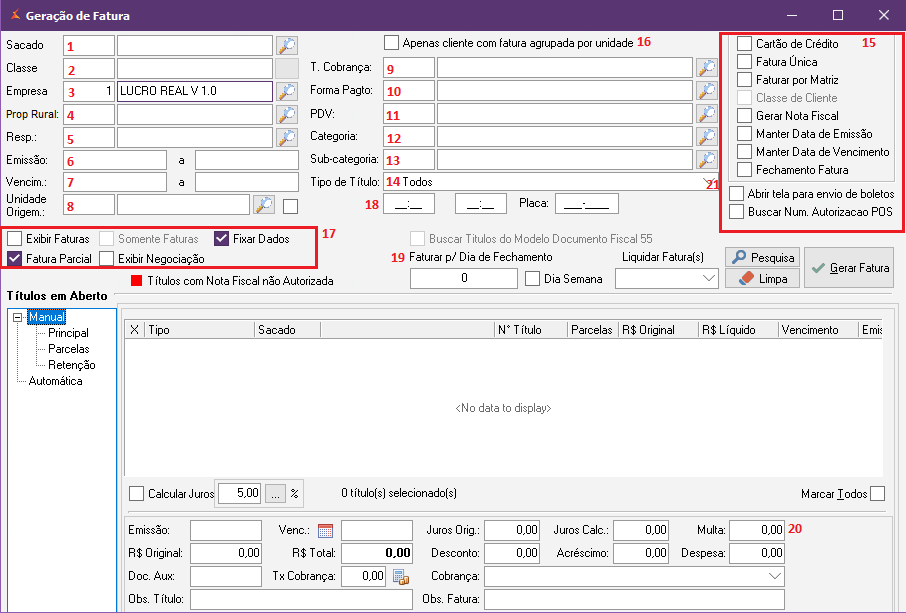Image resolution: width=906 pixels, height=613 pixels.
Task: Check the box beside Unidade Origem lookup
Action: (x=291, y=206)
